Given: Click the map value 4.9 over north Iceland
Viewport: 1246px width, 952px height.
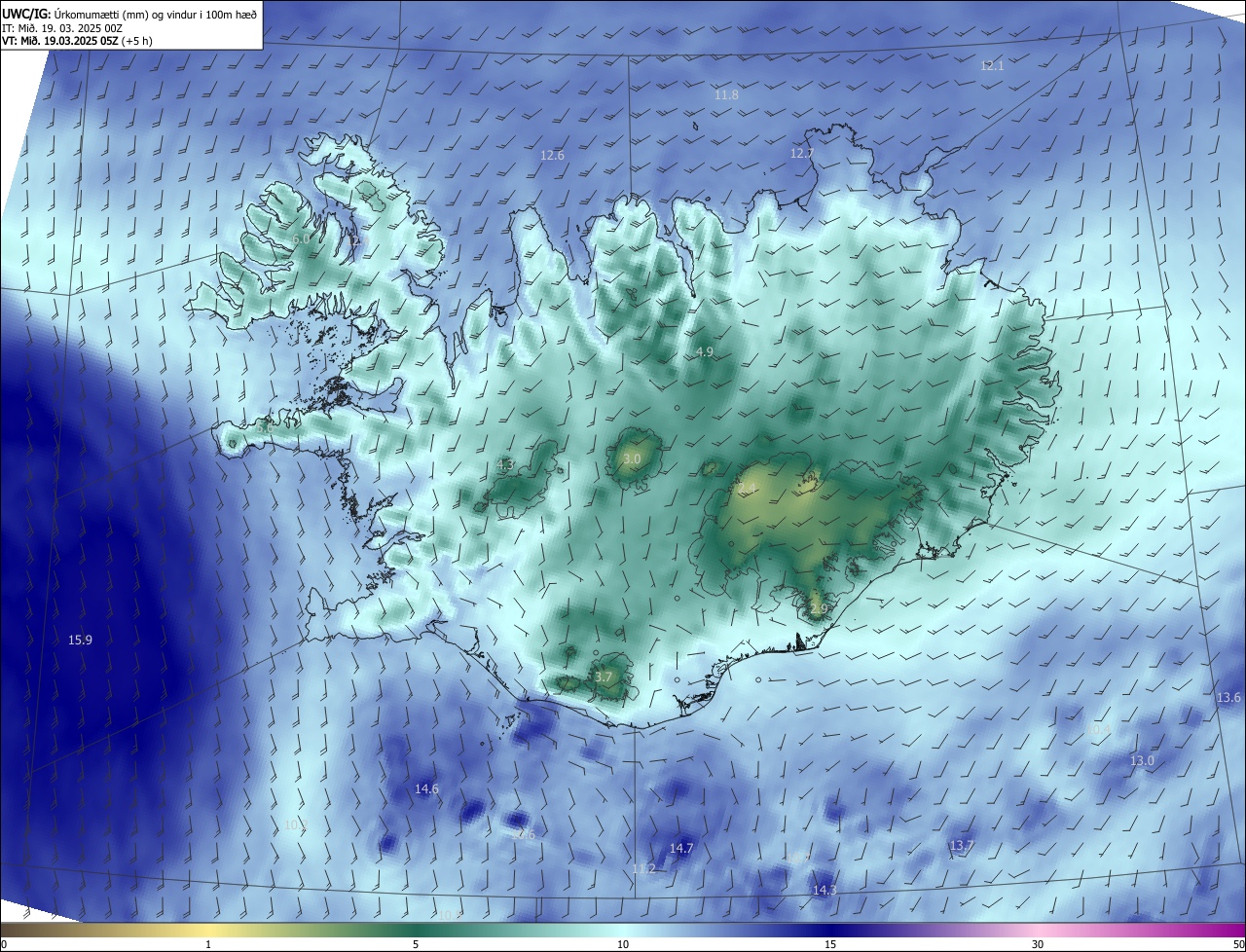Looking at the screenshot, I should coord(705,350).
